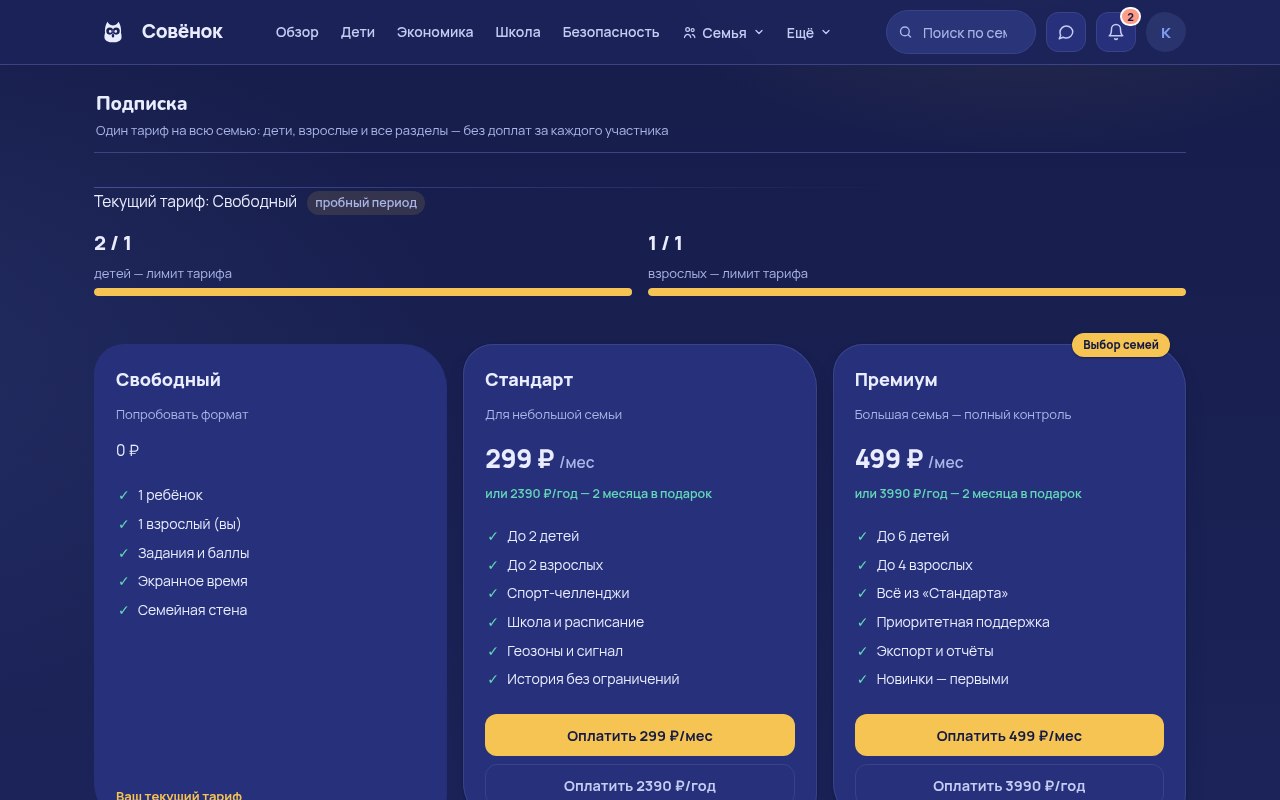Open the user avatar K menu

1166,32
